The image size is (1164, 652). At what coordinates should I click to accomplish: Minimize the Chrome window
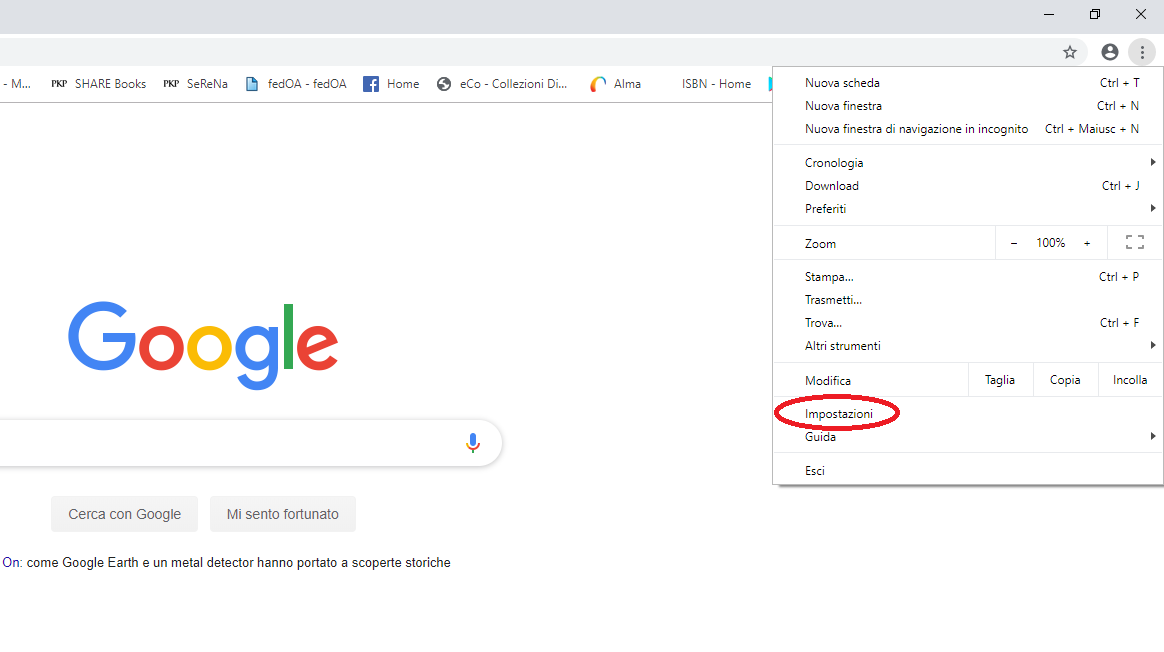[1049, 14]
